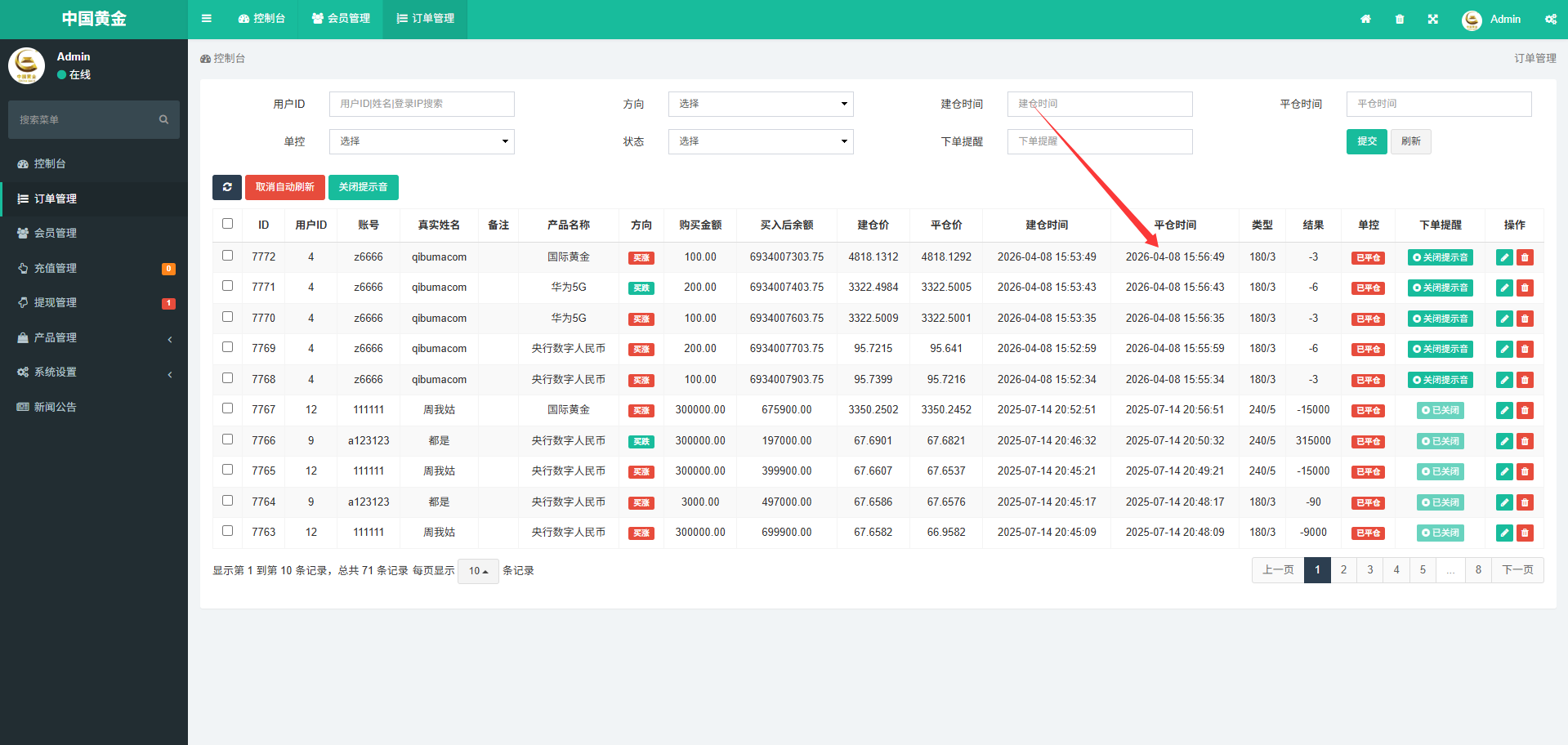Click the home icon in top bar

tap(1365, 19)
